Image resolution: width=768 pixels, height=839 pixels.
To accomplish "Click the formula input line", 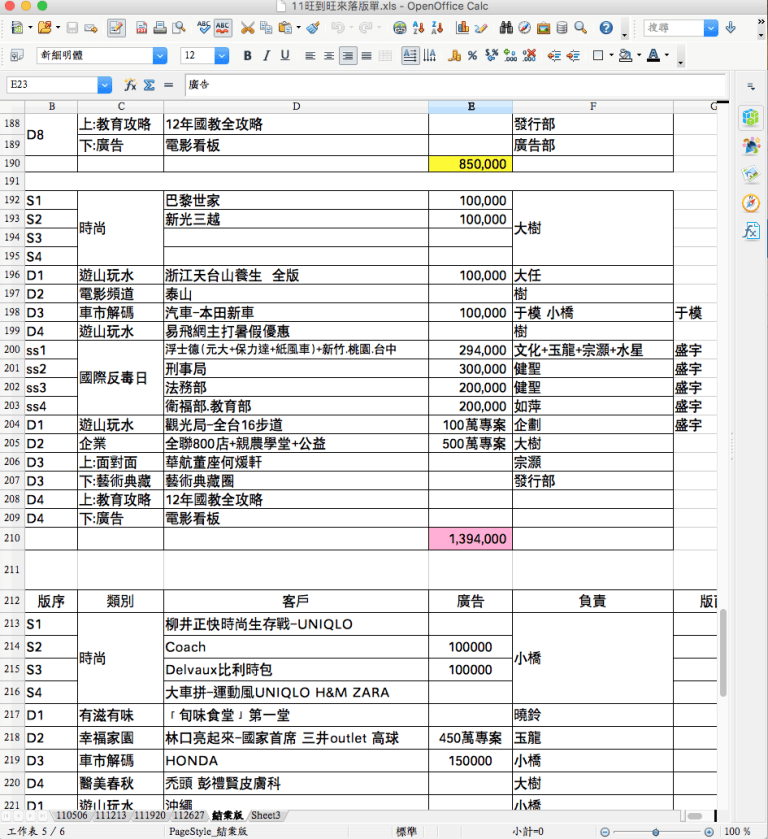I will (x=450, y=85).
